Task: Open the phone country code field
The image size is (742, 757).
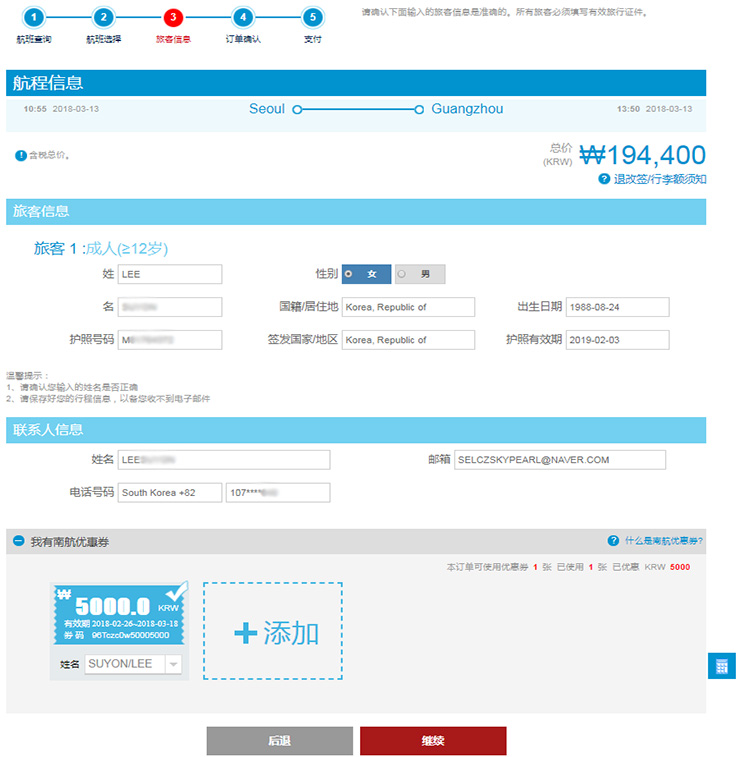Action: tap(169, 493)
